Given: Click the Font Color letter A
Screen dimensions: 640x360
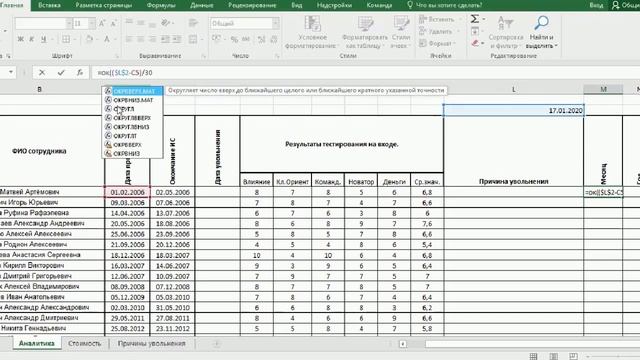Looking at the screenshot, I should pos(107,39).
